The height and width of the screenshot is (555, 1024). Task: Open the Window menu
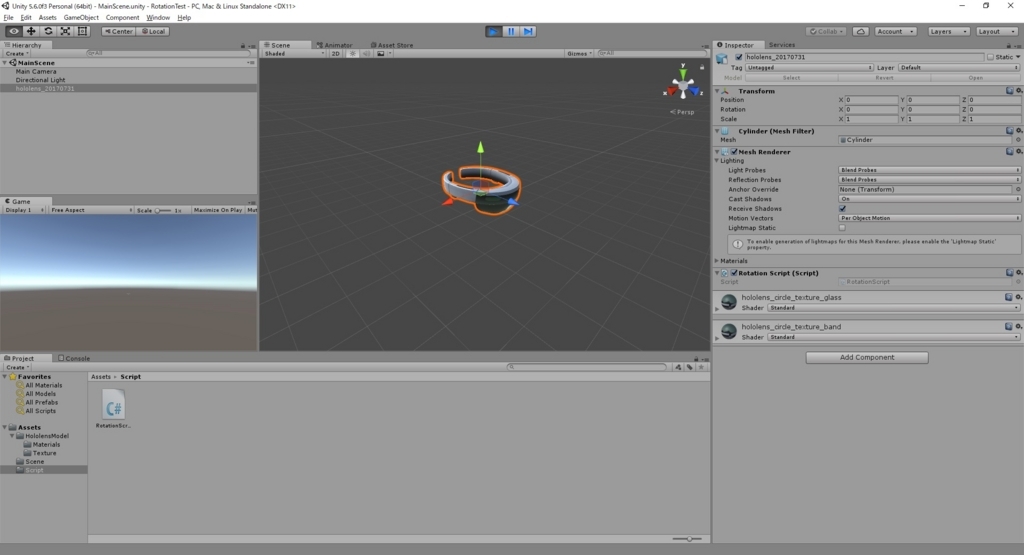(157, 18)
